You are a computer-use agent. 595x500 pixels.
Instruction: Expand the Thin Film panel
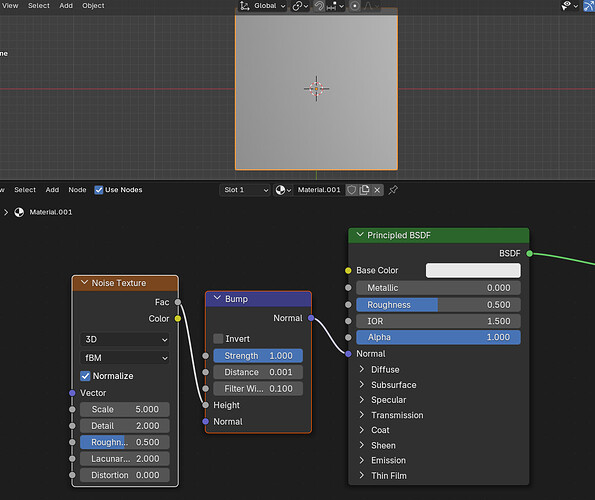[362, 475]
